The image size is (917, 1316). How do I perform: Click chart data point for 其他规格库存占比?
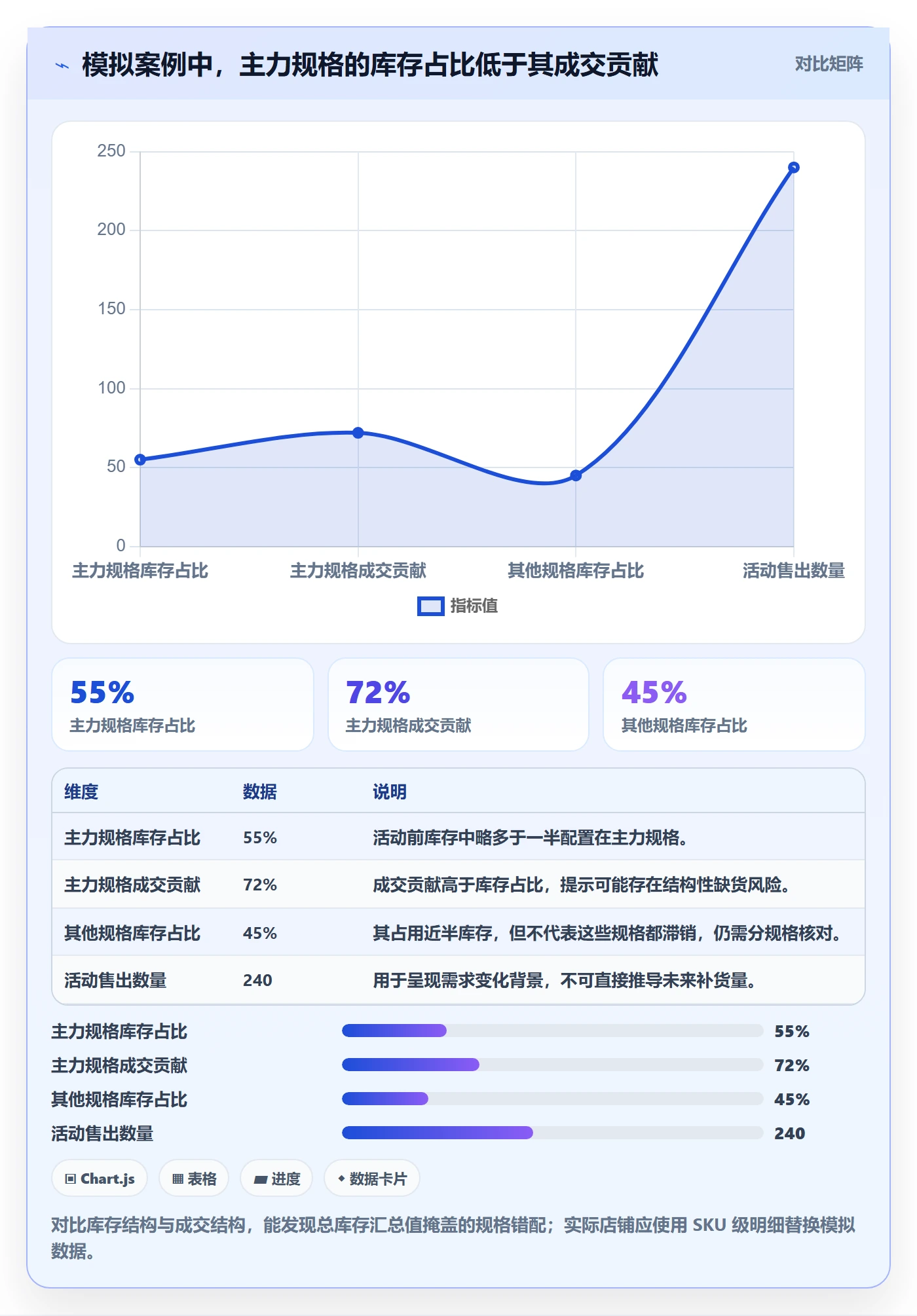coord(576,475)
